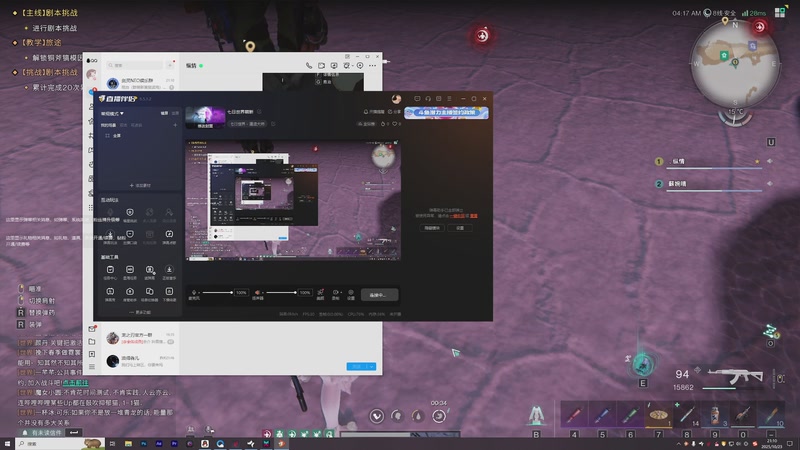This screenshot has height=450, width=800.
Task: Click the QQ search input field
Action: [x=135, y=65]
